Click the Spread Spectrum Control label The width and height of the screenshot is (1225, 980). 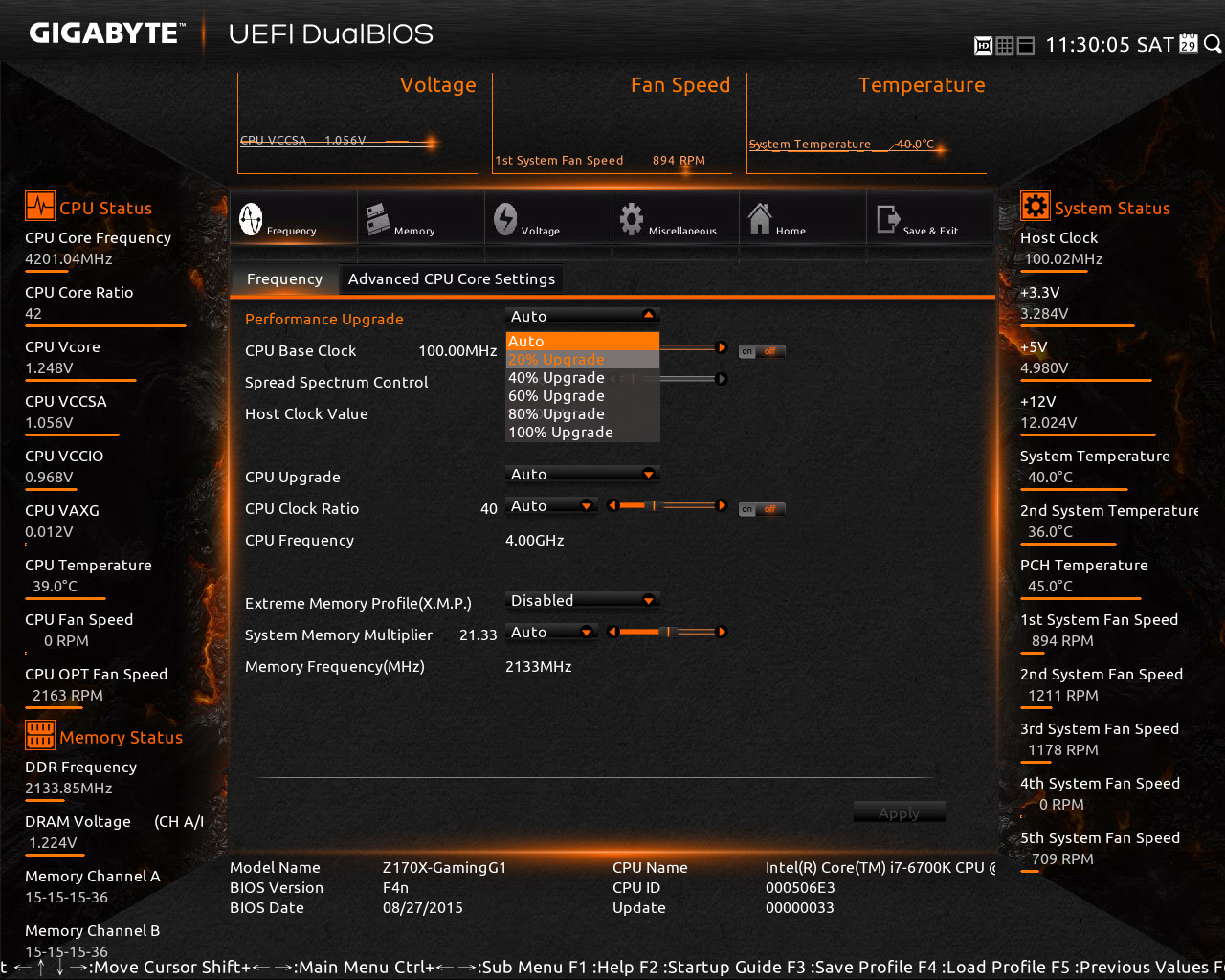click(x=336, y=382)
